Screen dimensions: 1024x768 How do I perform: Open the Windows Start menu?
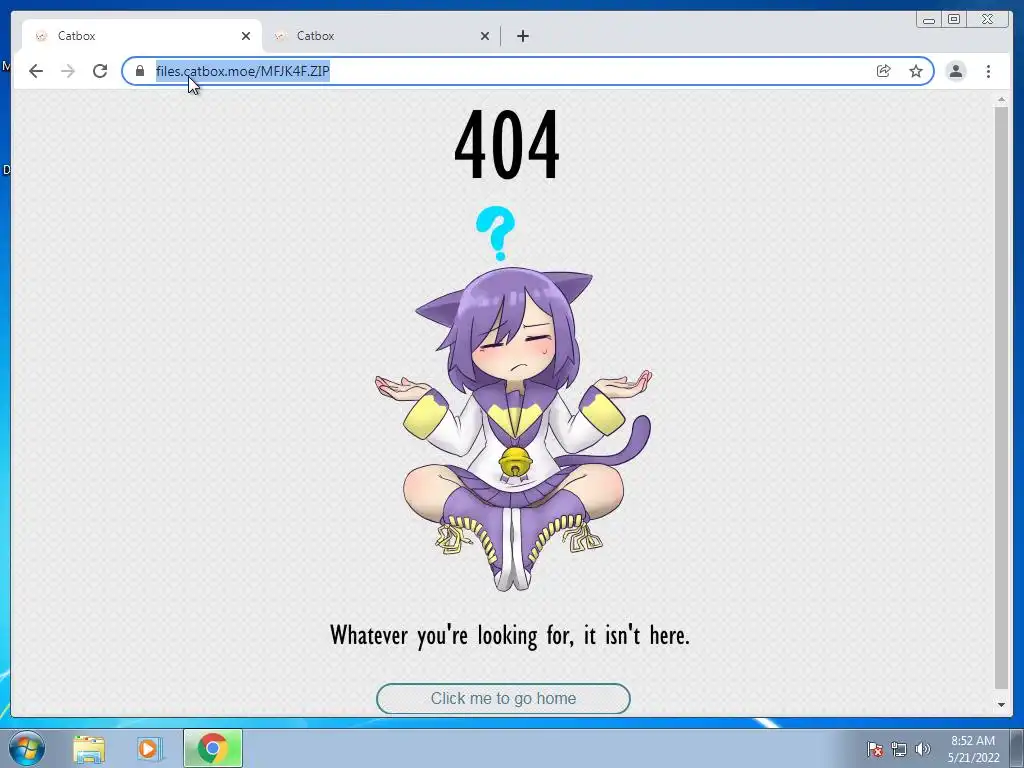pyautogui.click(x=26, y=748)
